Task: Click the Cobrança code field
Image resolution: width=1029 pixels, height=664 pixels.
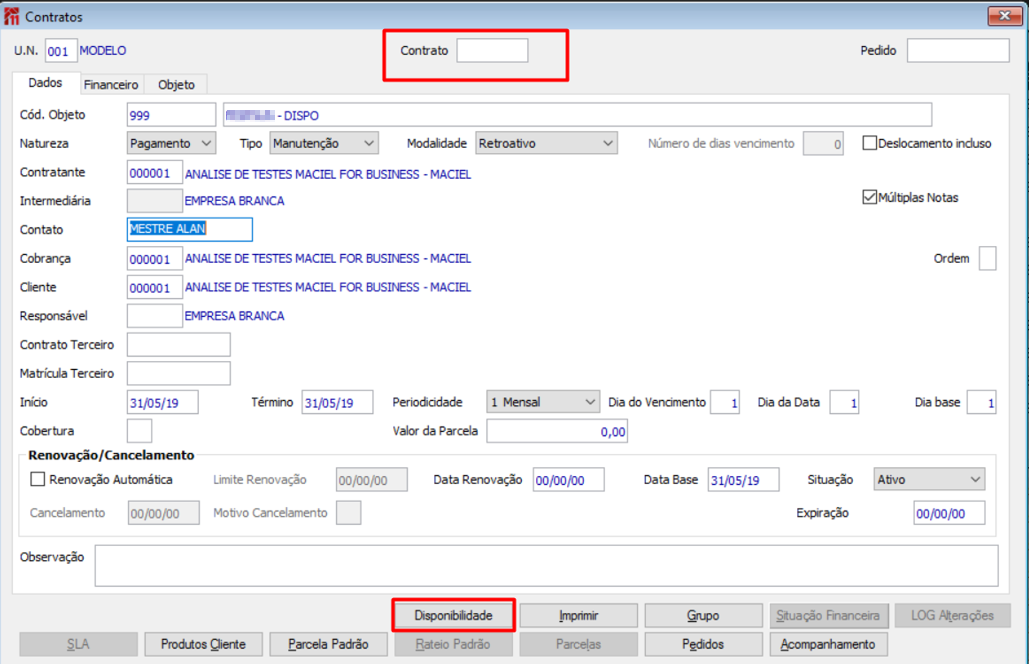Action: [154, 259]
